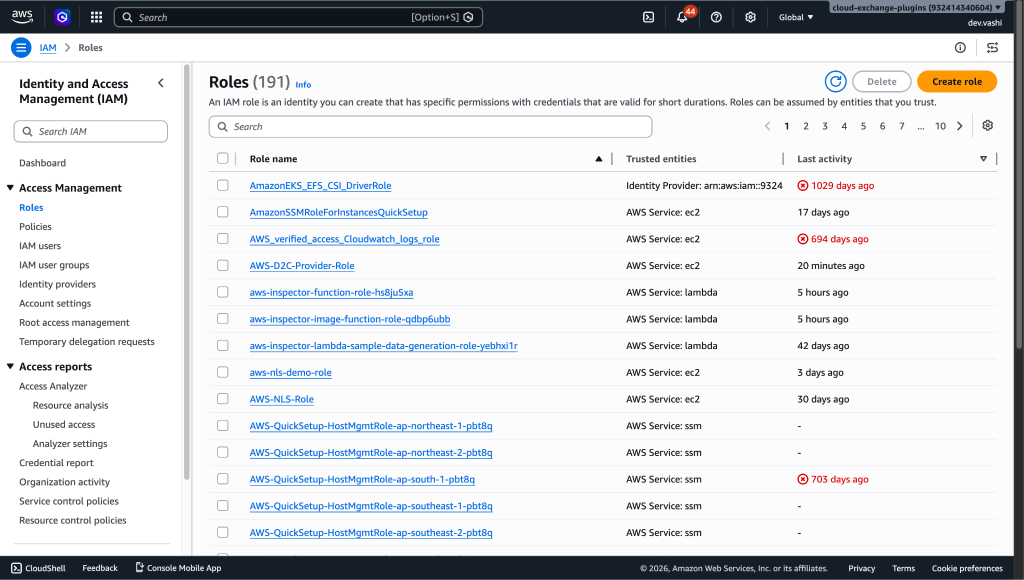
Task: Go to previous page of roles
Action: click(x=767, y=126)
